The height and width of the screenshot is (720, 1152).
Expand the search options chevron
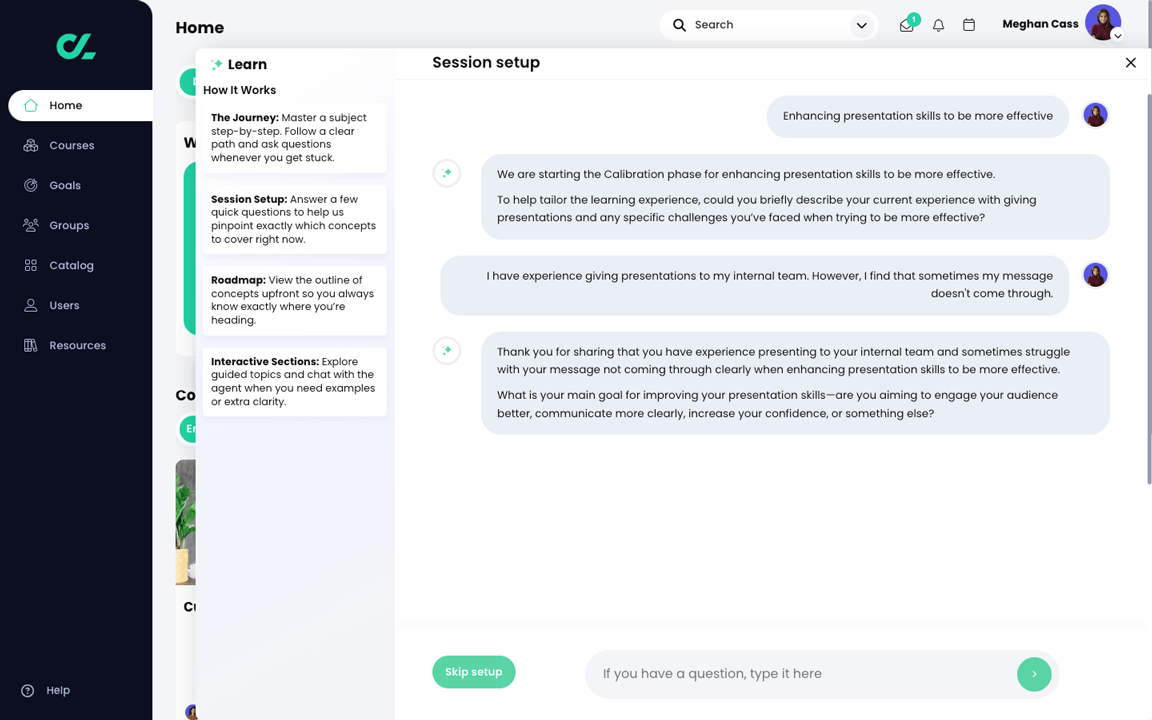pos(861,25)
